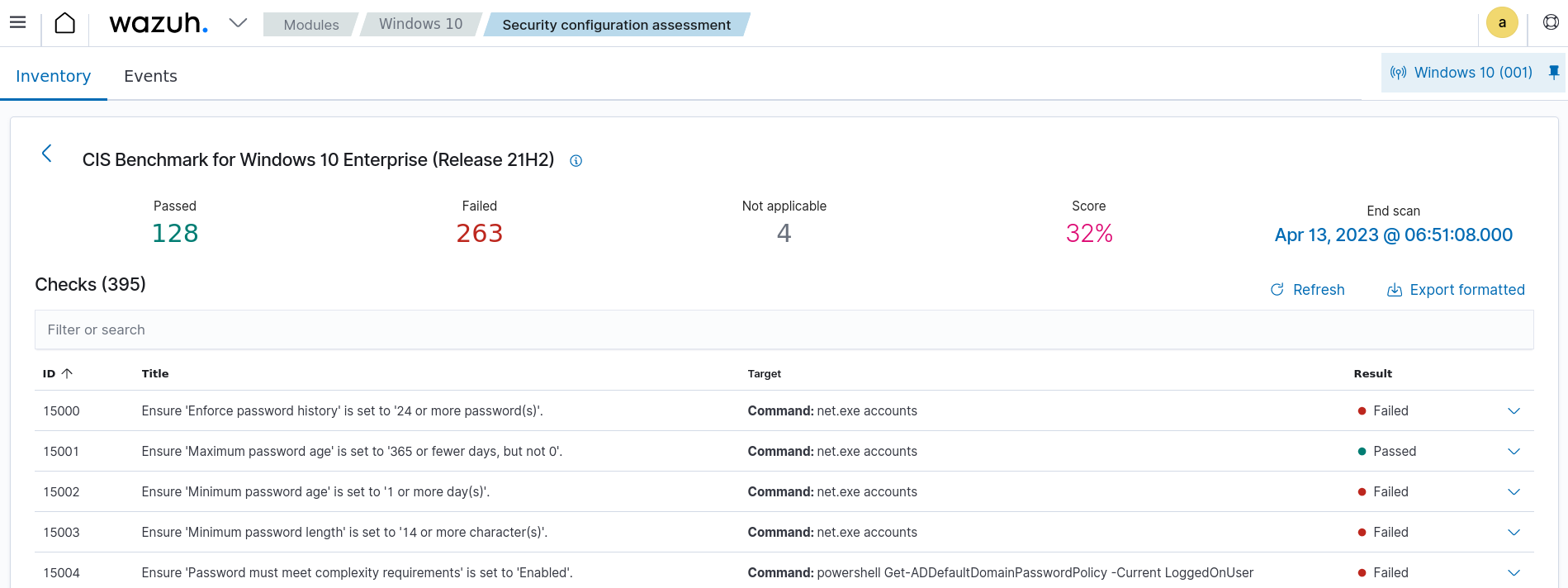Viewport: 1568px width, 588px height.
Task: Expand details for check 15001
Action: (1514, 452)
